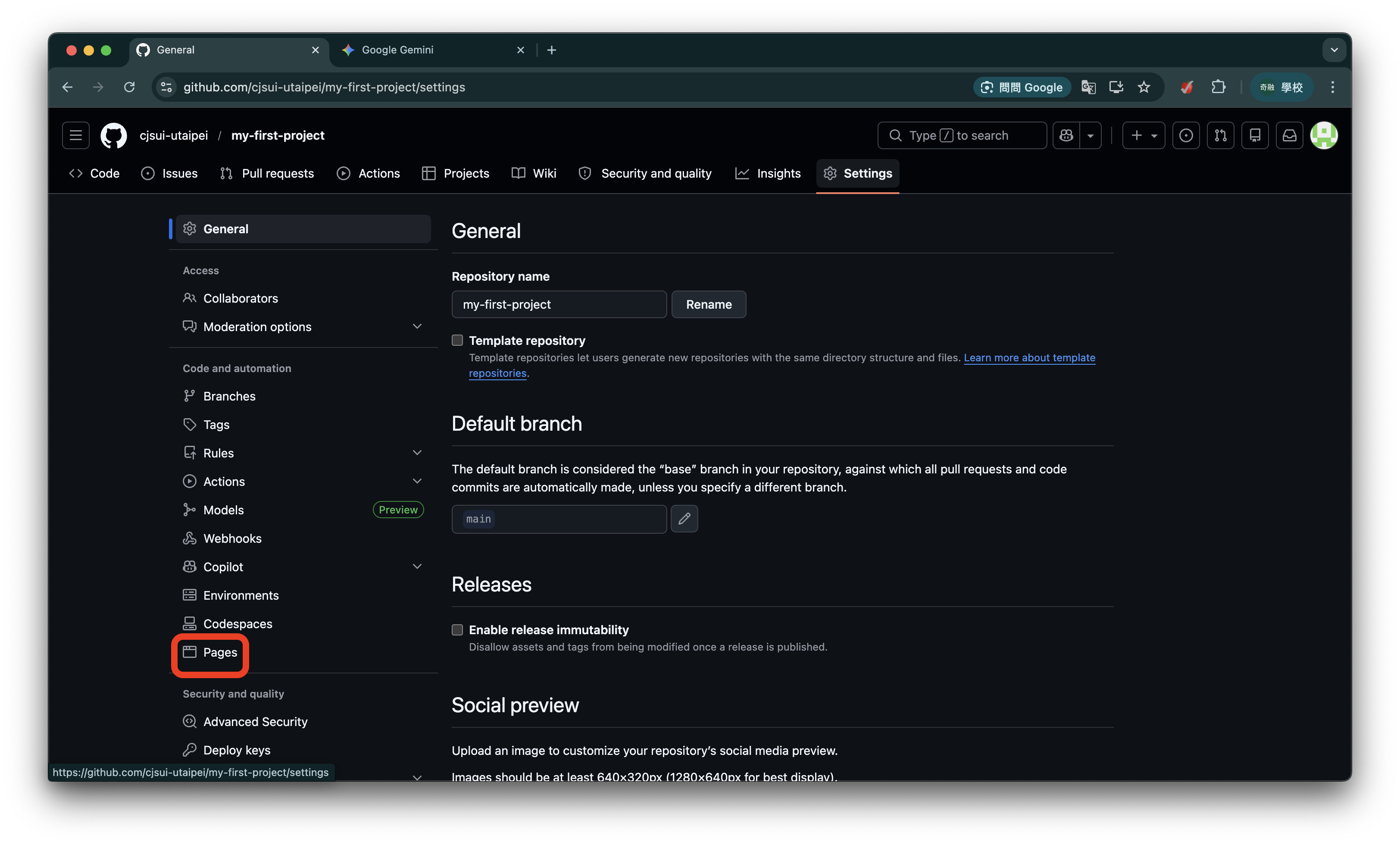This screenshot has height=845, width=1400.
Task: Click the address bar URL
Action: (324, 87)
